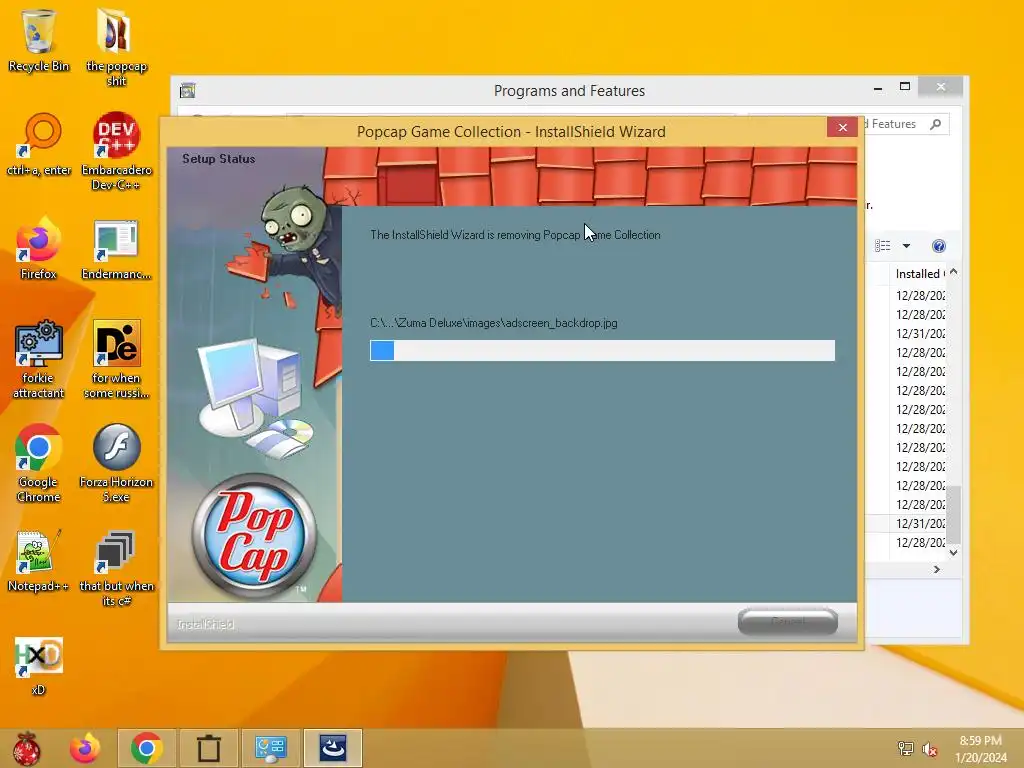Click the muted volume tray icon
Viewport: 1024px width, 768px height.
point(929,749)
